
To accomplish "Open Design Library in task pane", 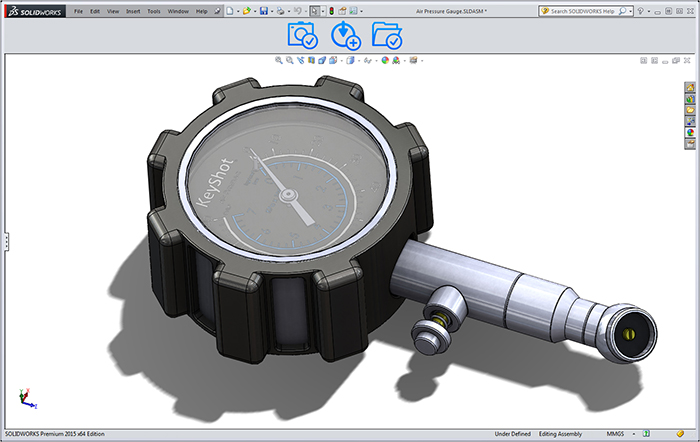I will pyautogui.click(x=689, y=98).
